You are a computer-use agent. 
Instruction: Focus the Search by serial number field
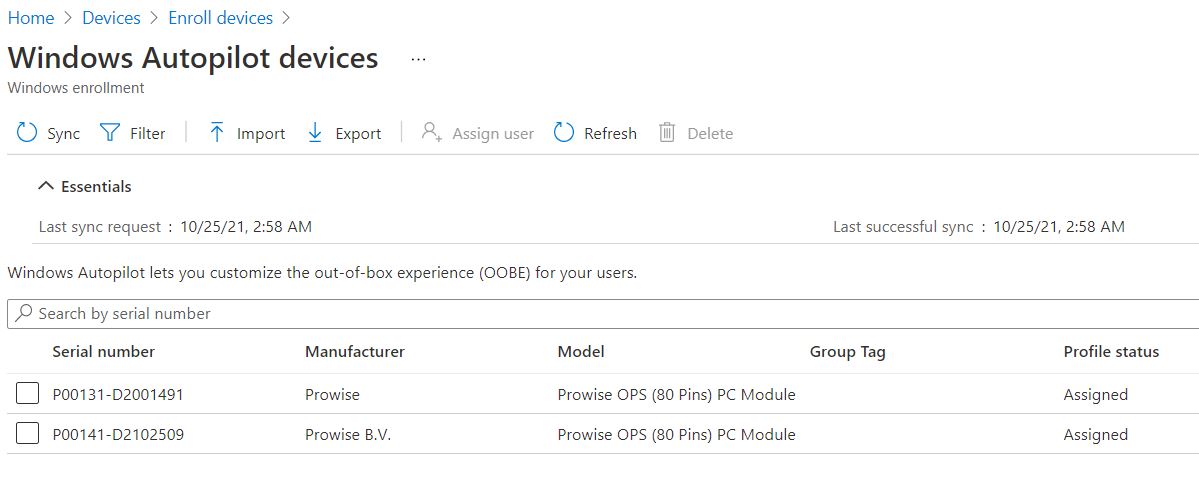(603, 314)
